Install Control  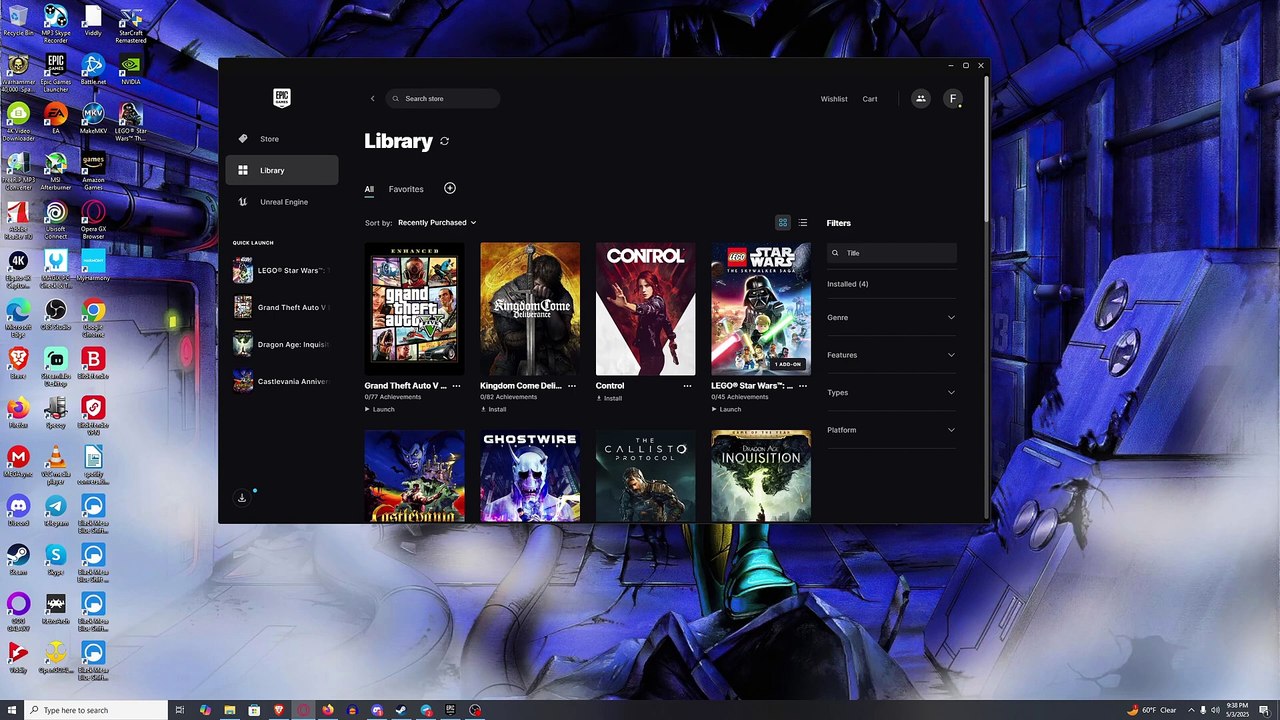(x=609, y=398)
